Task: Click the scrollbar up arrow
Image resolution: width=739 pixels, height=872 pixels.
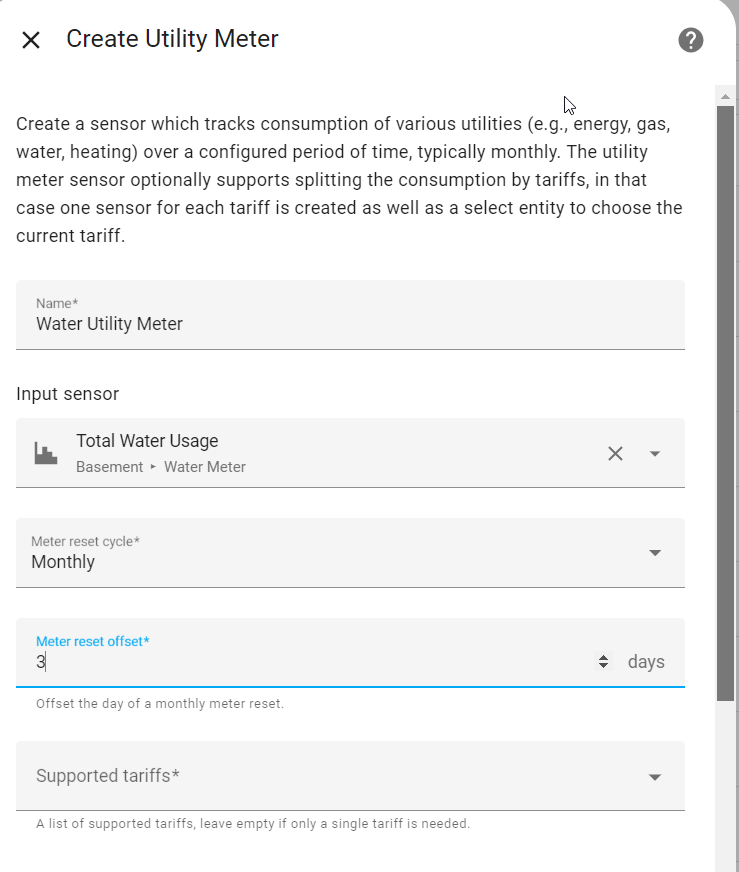Action: point(725,97)
